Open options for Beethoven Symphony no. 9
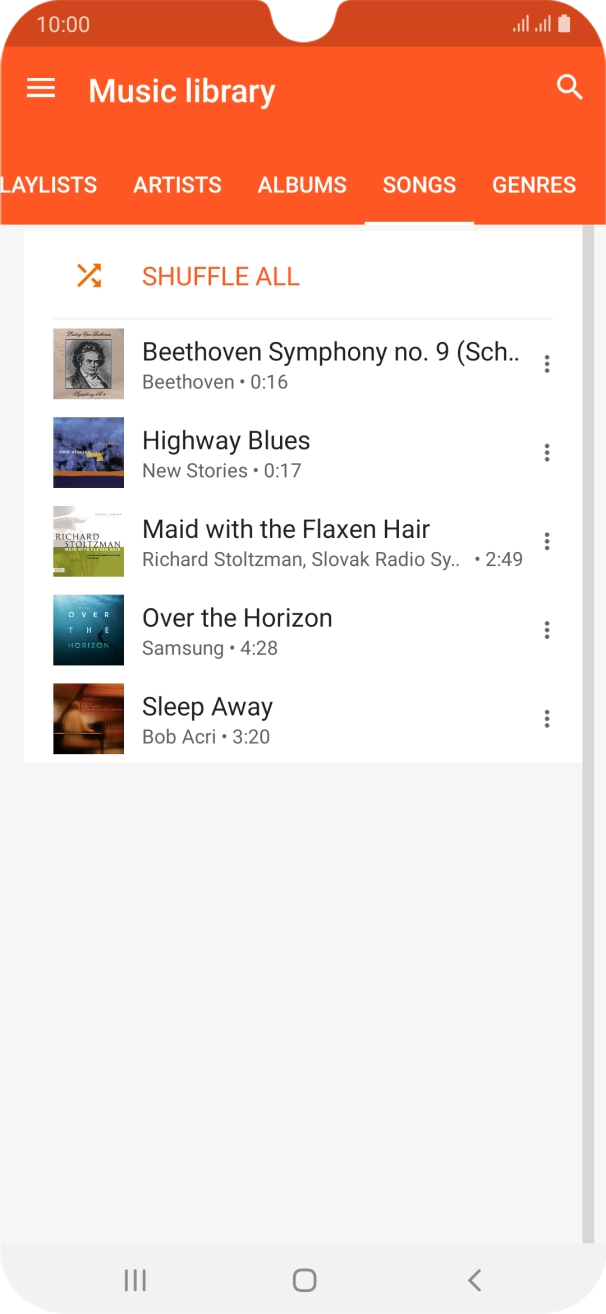Viewport: 606px width, 1314px height. (x=547, y=364)
